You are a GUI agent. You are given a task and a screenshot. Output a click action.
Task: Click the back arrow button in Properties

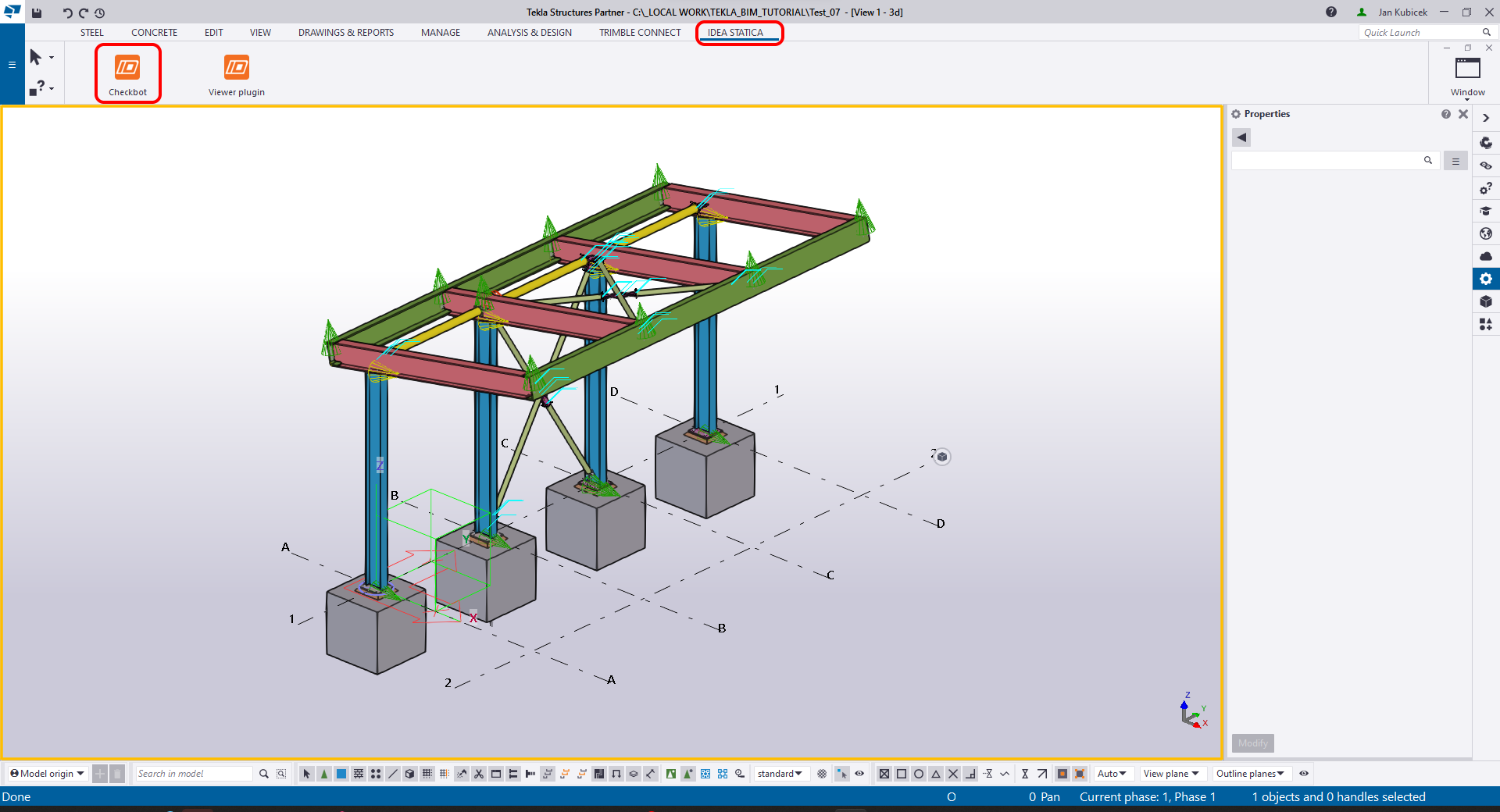coord(1241,137)
